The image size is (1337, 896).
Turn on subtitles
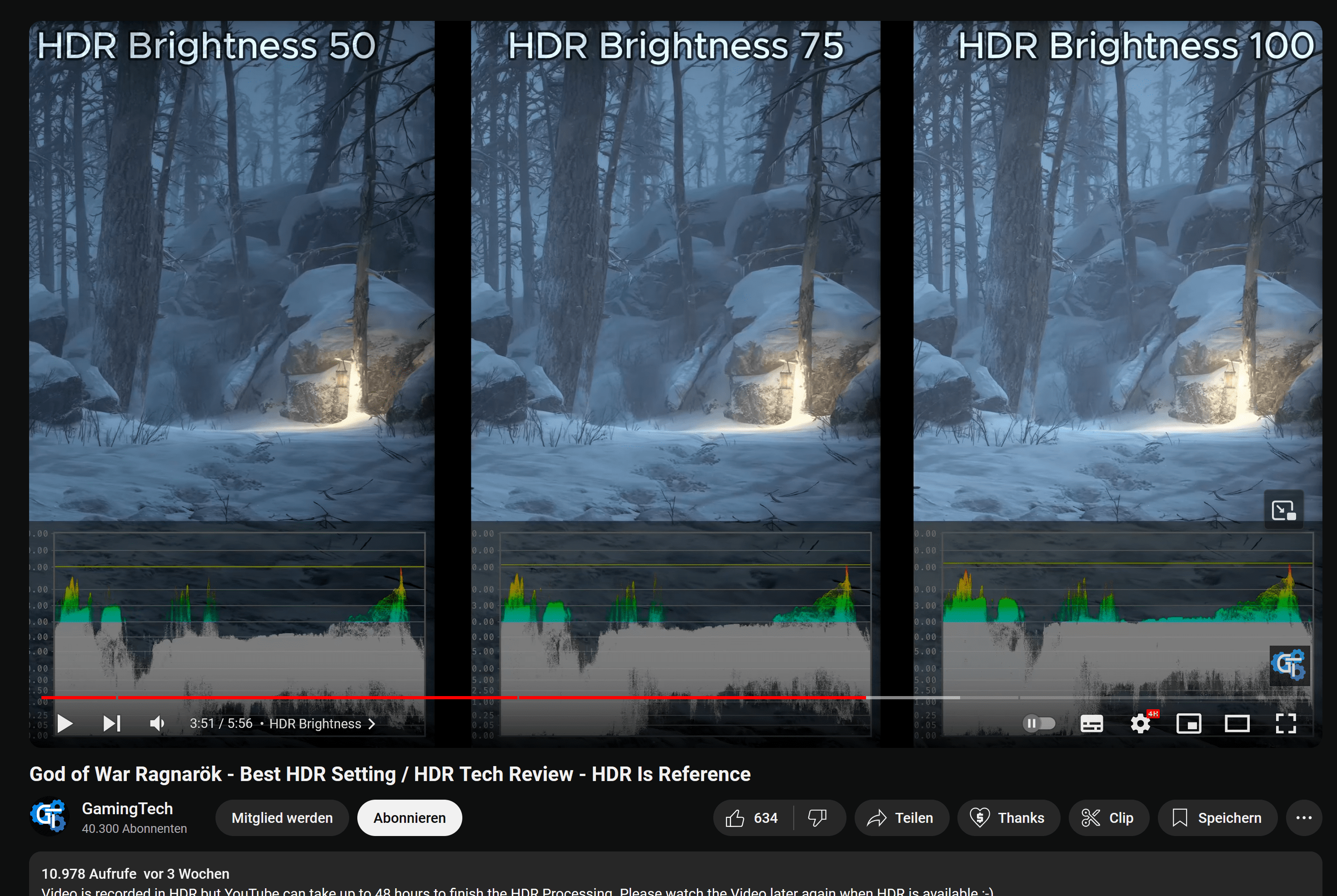click(x=1091, y=724)
